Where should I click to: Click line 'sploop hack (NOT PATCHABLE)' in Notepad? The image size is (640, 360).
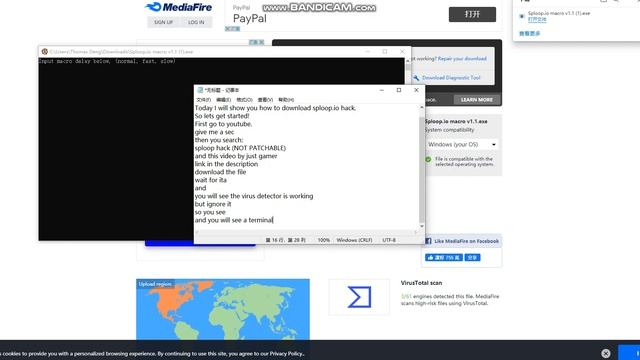pyautogui.click(x=240, y=148)
